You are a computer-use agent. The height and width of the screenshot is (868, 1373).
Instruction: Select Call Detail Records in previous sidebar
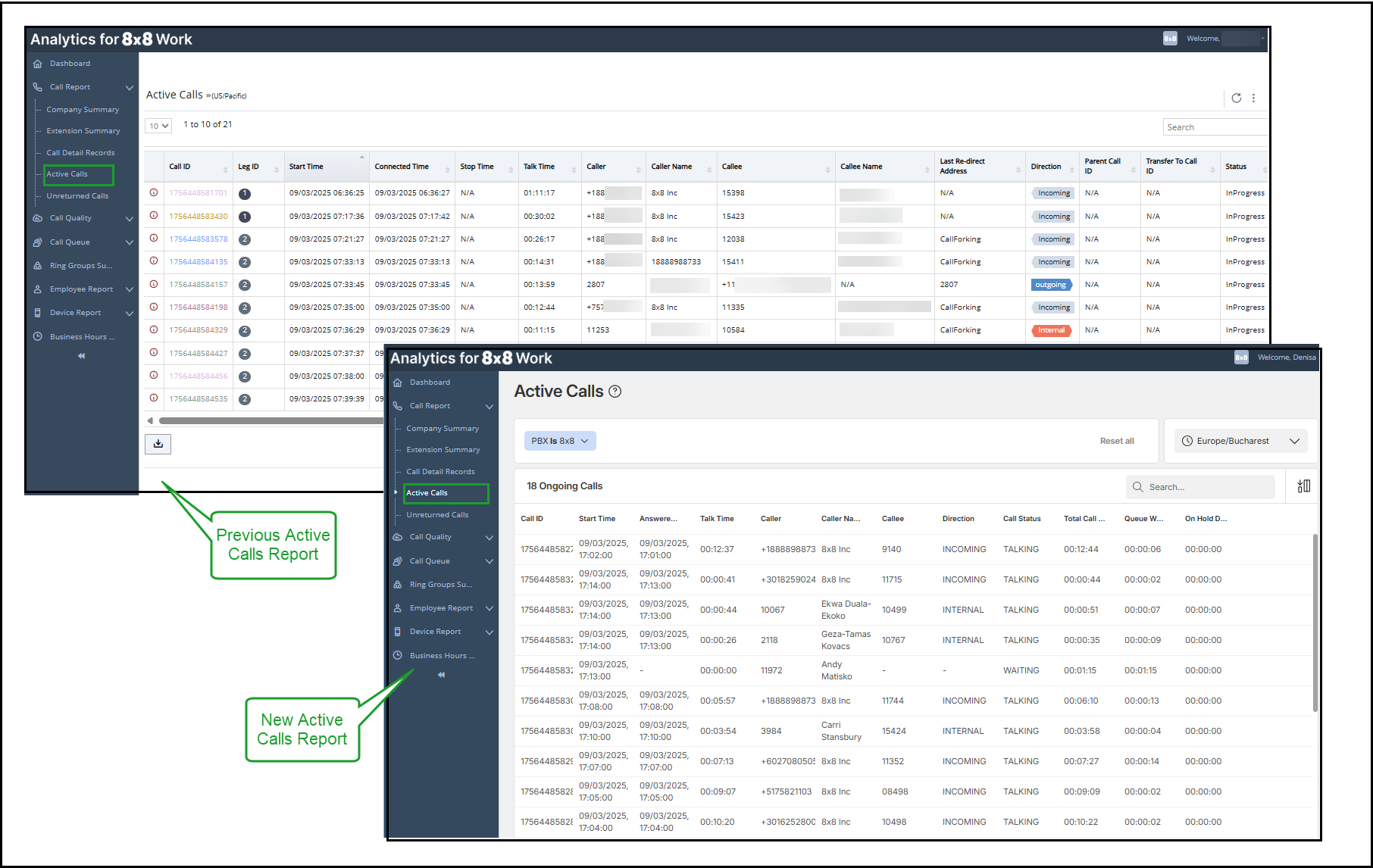(80, 153)
